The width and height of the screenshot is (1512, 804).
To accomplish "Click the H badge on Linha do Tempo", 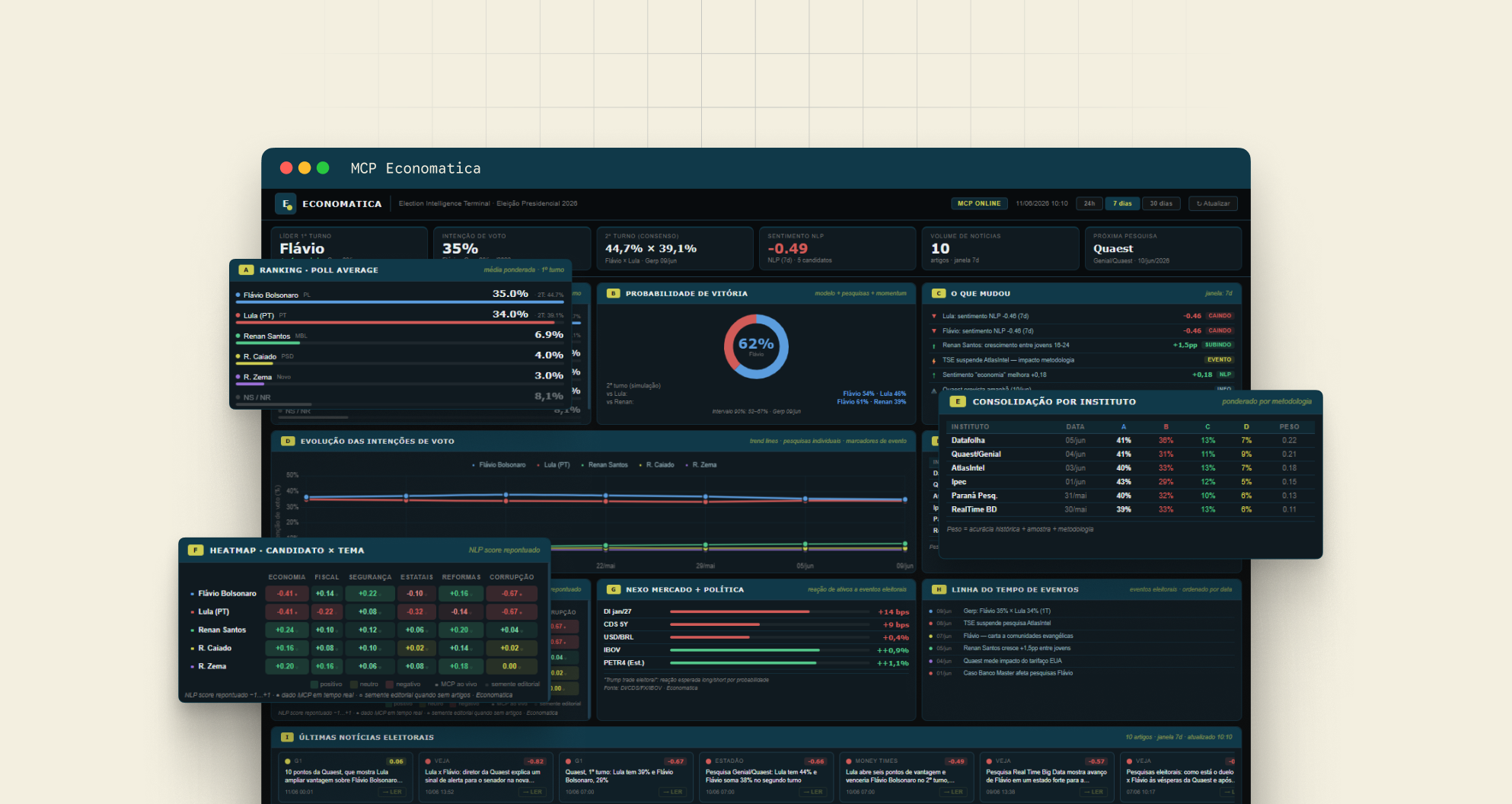I will pos(939,590).
